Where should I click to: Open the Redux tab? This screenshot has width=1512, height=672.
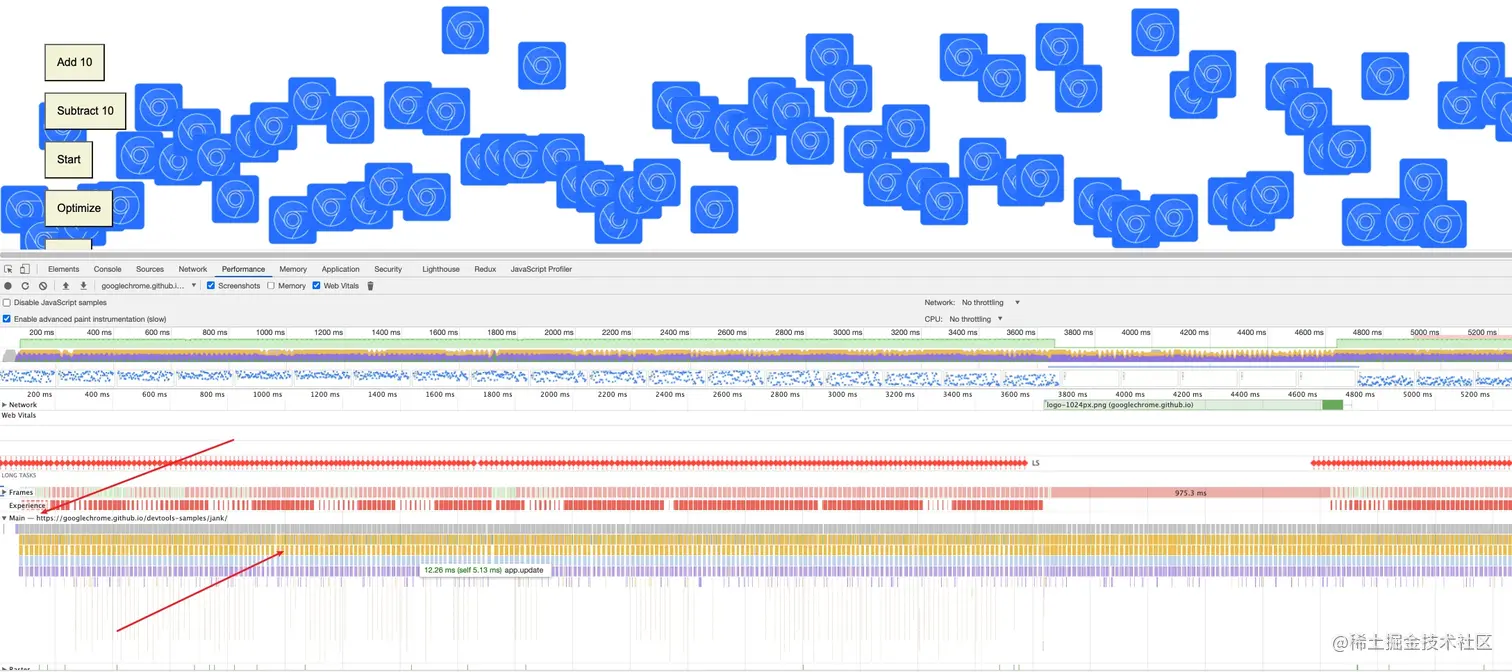pyautogui.click(x=485, y=269)
